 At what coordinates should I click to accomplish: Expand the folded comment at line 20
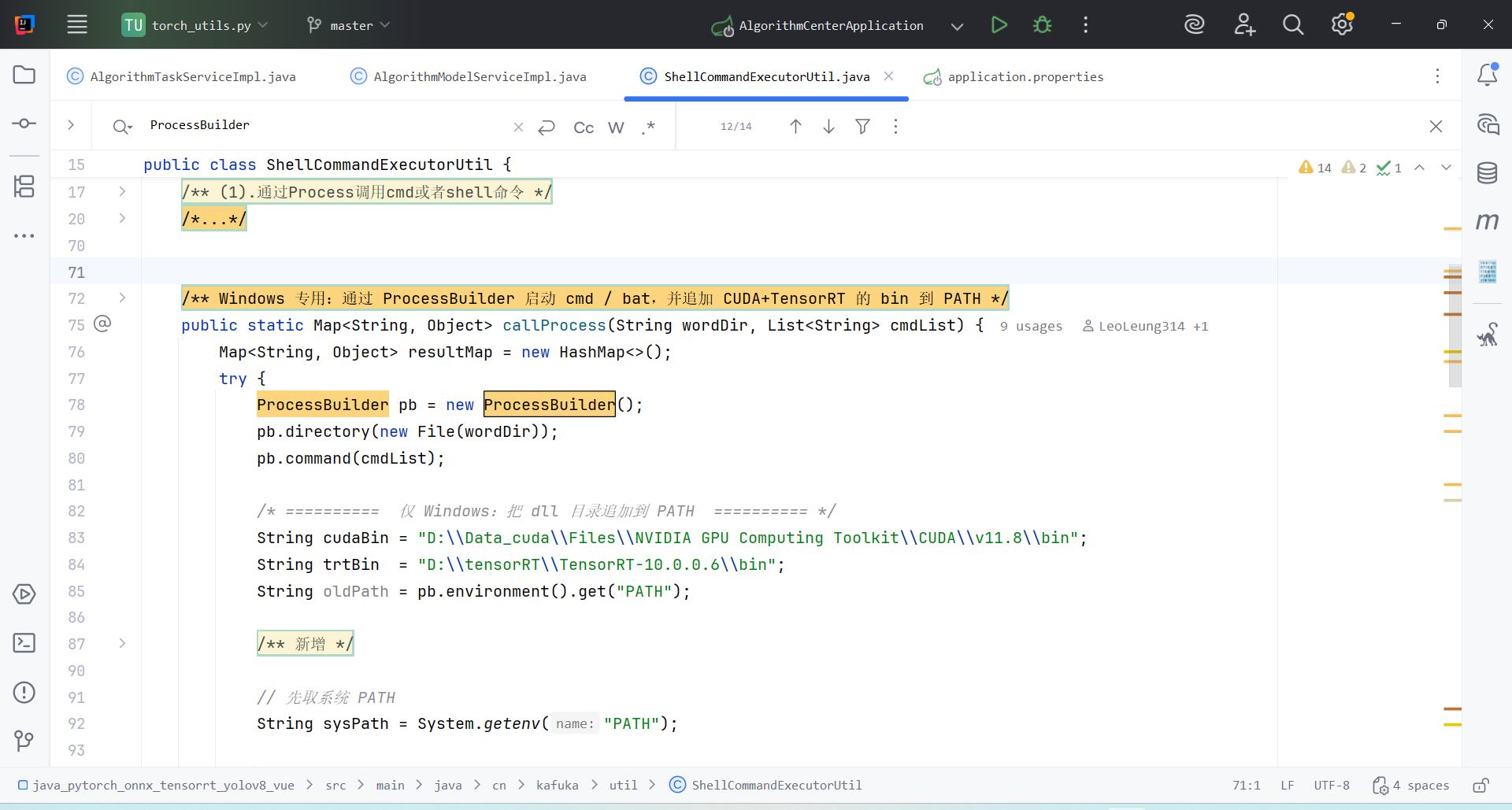coord(122,219)
